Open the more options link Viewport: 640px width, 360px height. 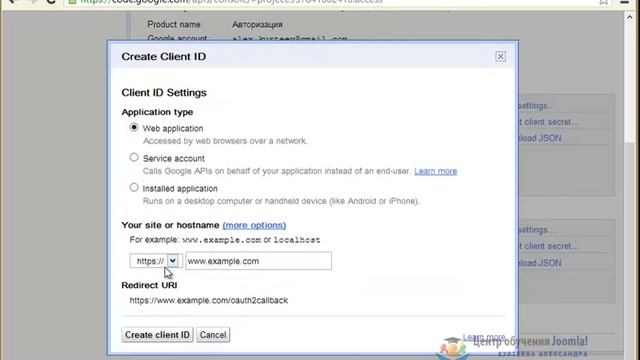[254, 225]
